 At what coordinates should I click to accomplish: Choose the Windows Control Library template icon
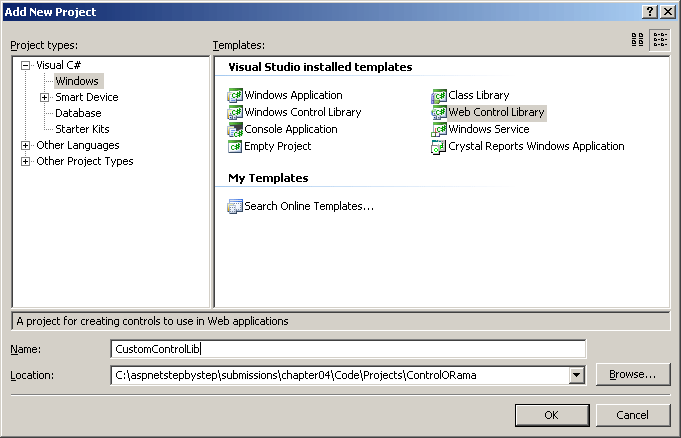235,113
